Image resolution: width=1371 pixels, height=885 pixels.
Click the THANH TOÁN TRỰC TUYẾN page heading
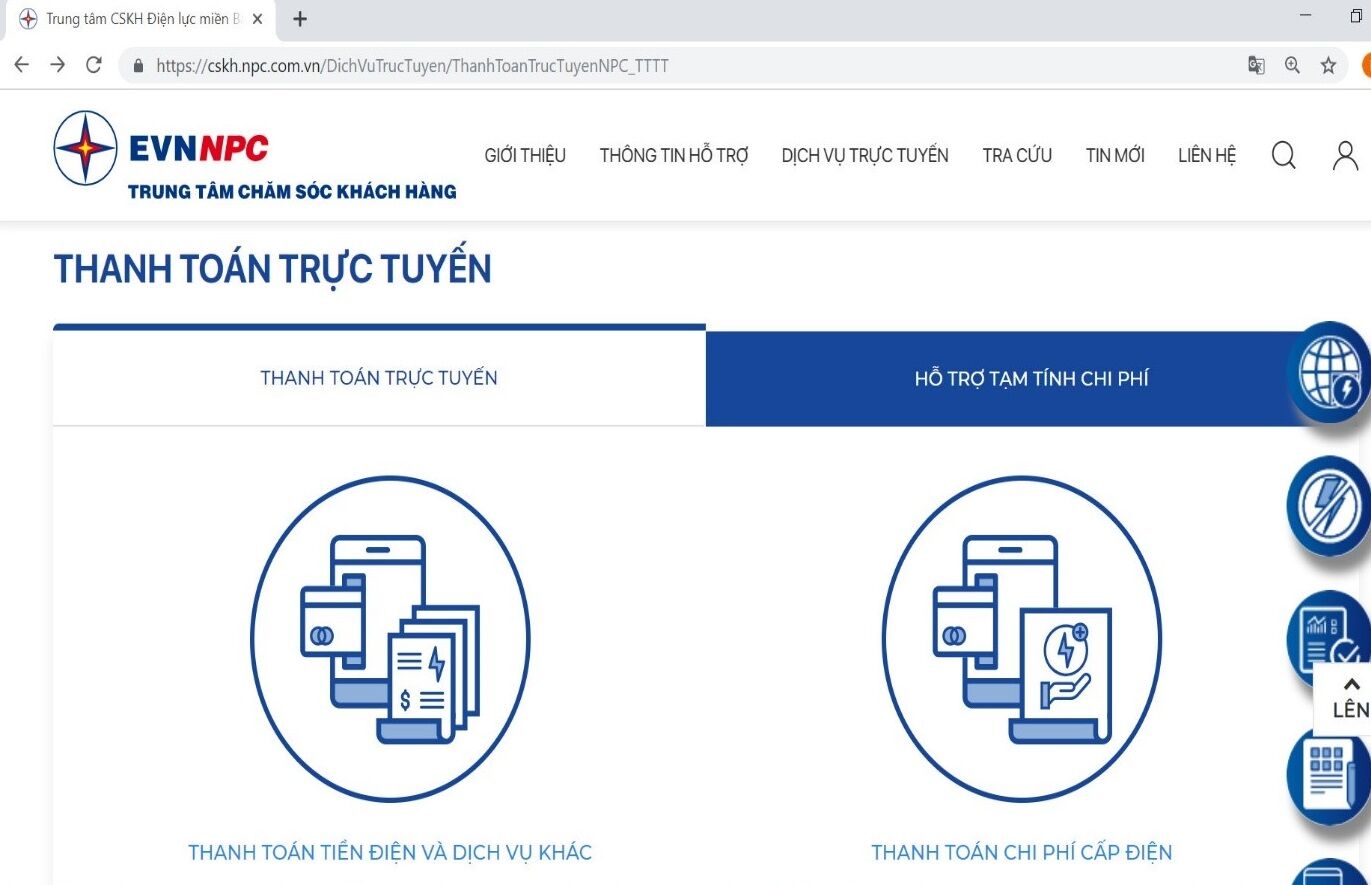(272, 269)
